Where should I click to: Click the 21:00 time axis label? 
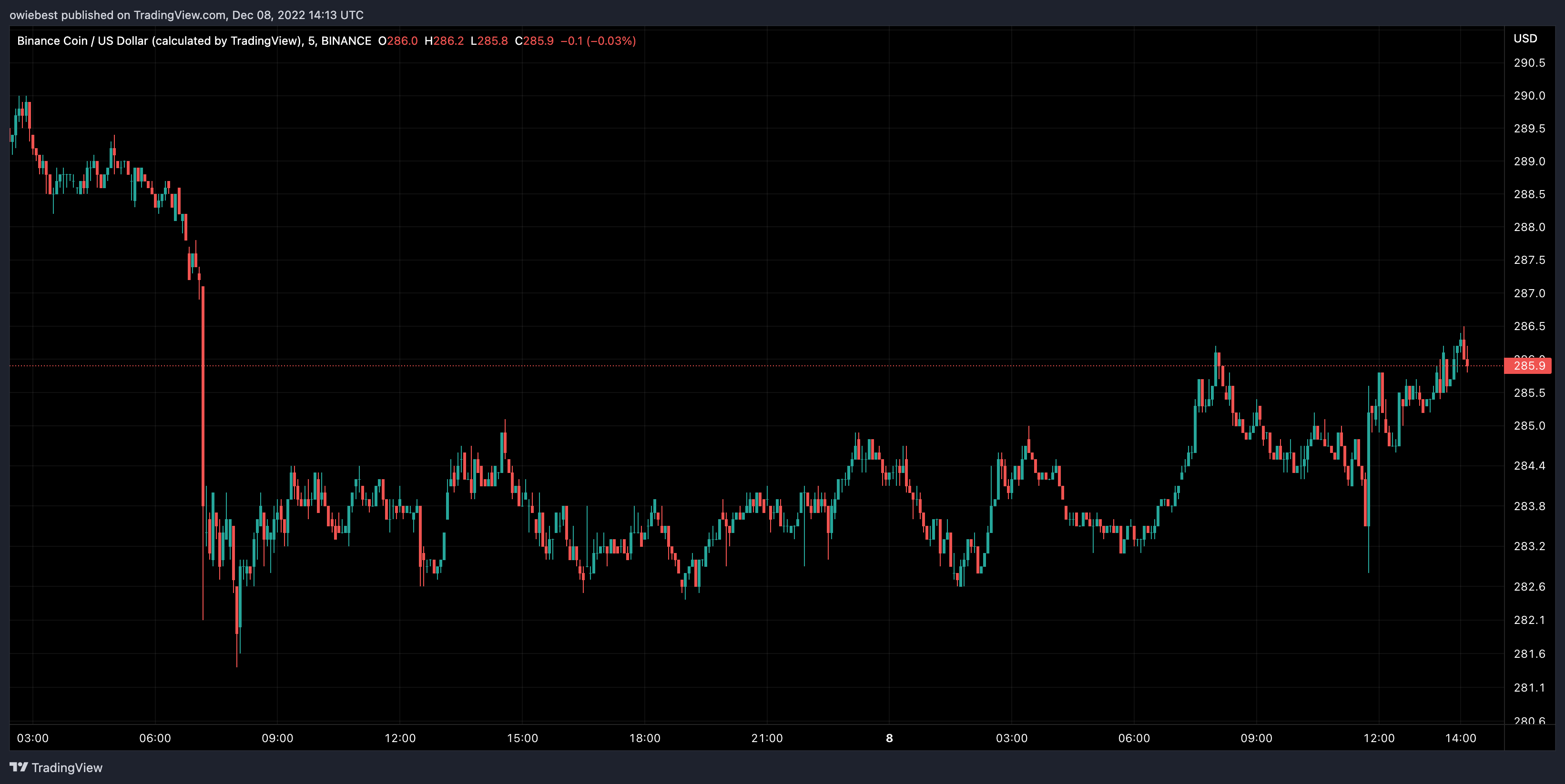coord(767,738)
